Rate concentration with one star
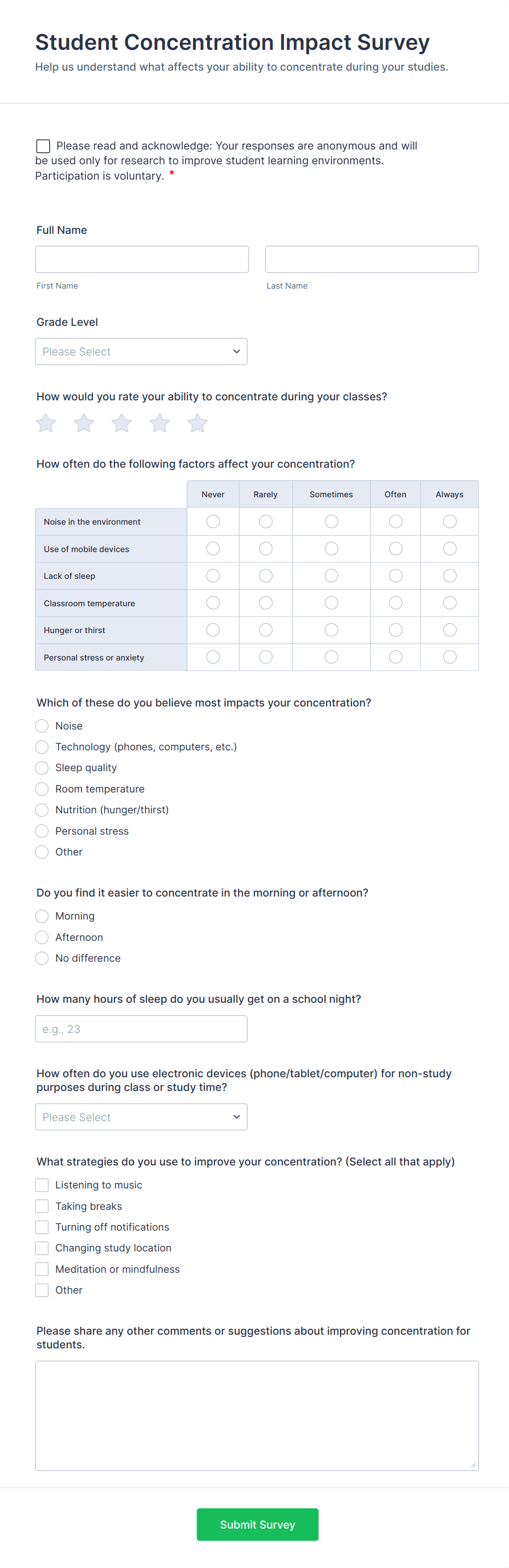Screen dimensions: 509x1568 click(45, 422)
